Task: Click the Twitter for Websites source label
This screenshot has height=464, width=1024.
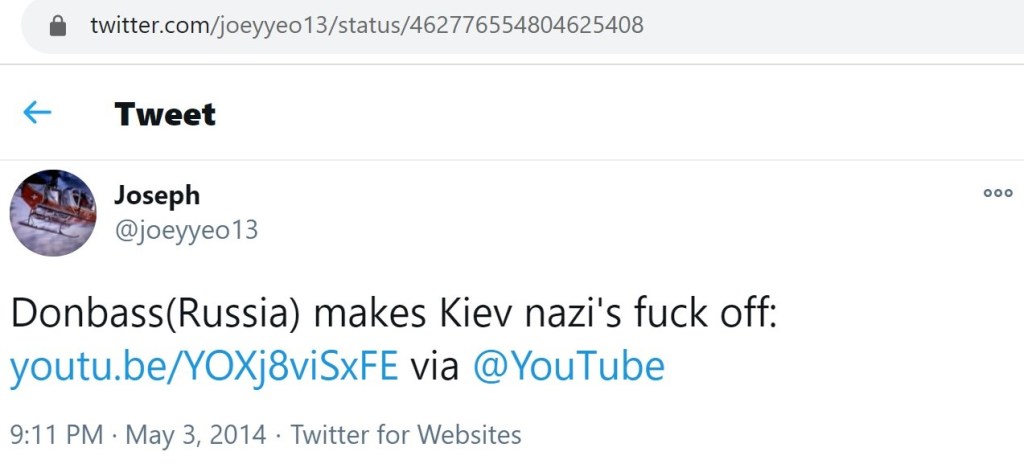Action: [x=406, y=435]
